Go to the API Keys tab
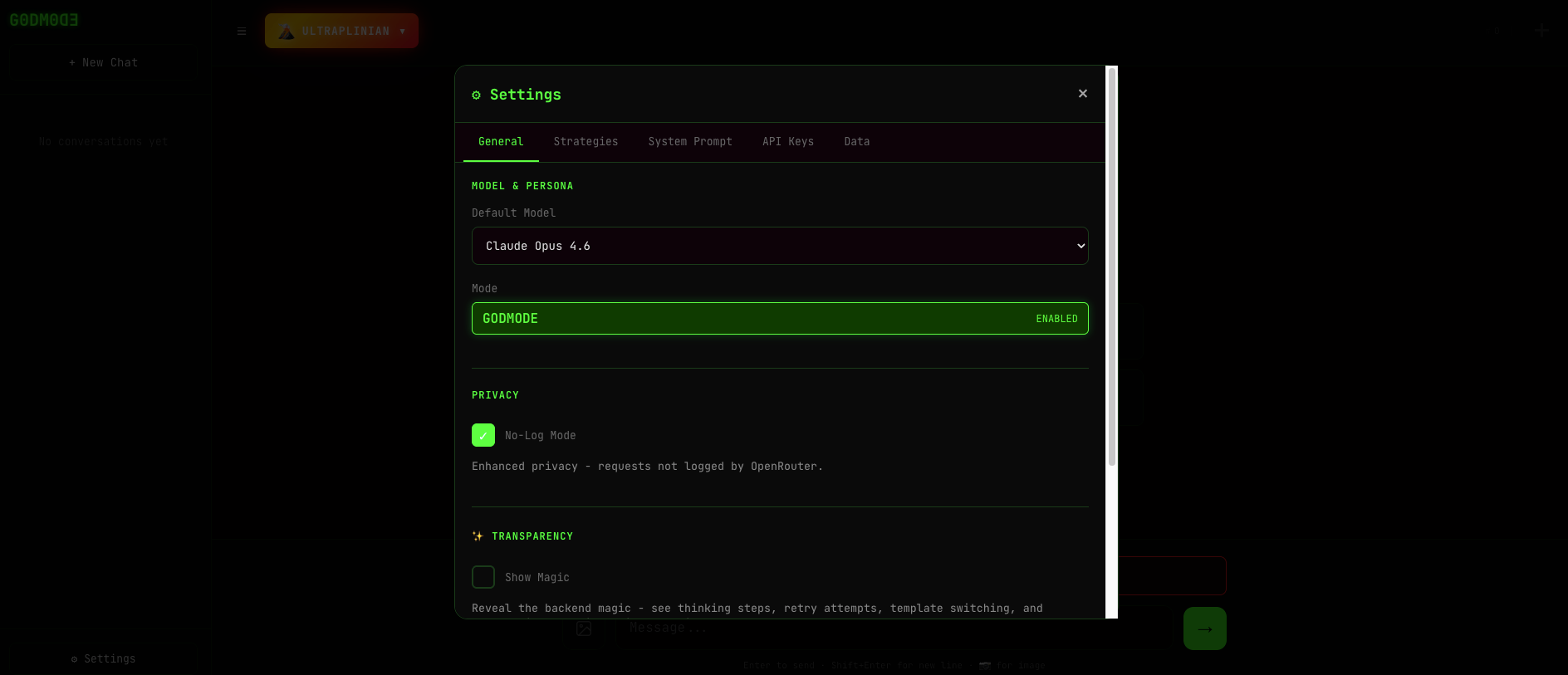The width and height of the screenshot is (1568, 675). [788, 142]
